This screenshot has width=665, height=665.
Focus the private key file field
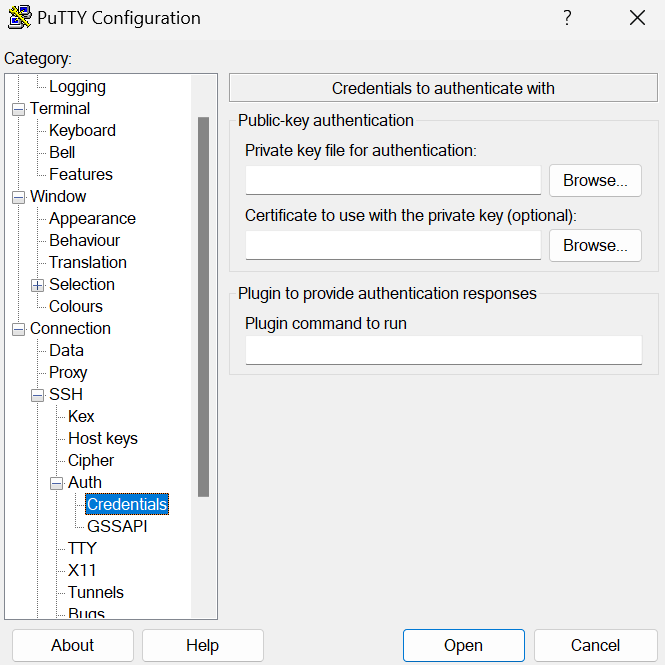point(393,181)
